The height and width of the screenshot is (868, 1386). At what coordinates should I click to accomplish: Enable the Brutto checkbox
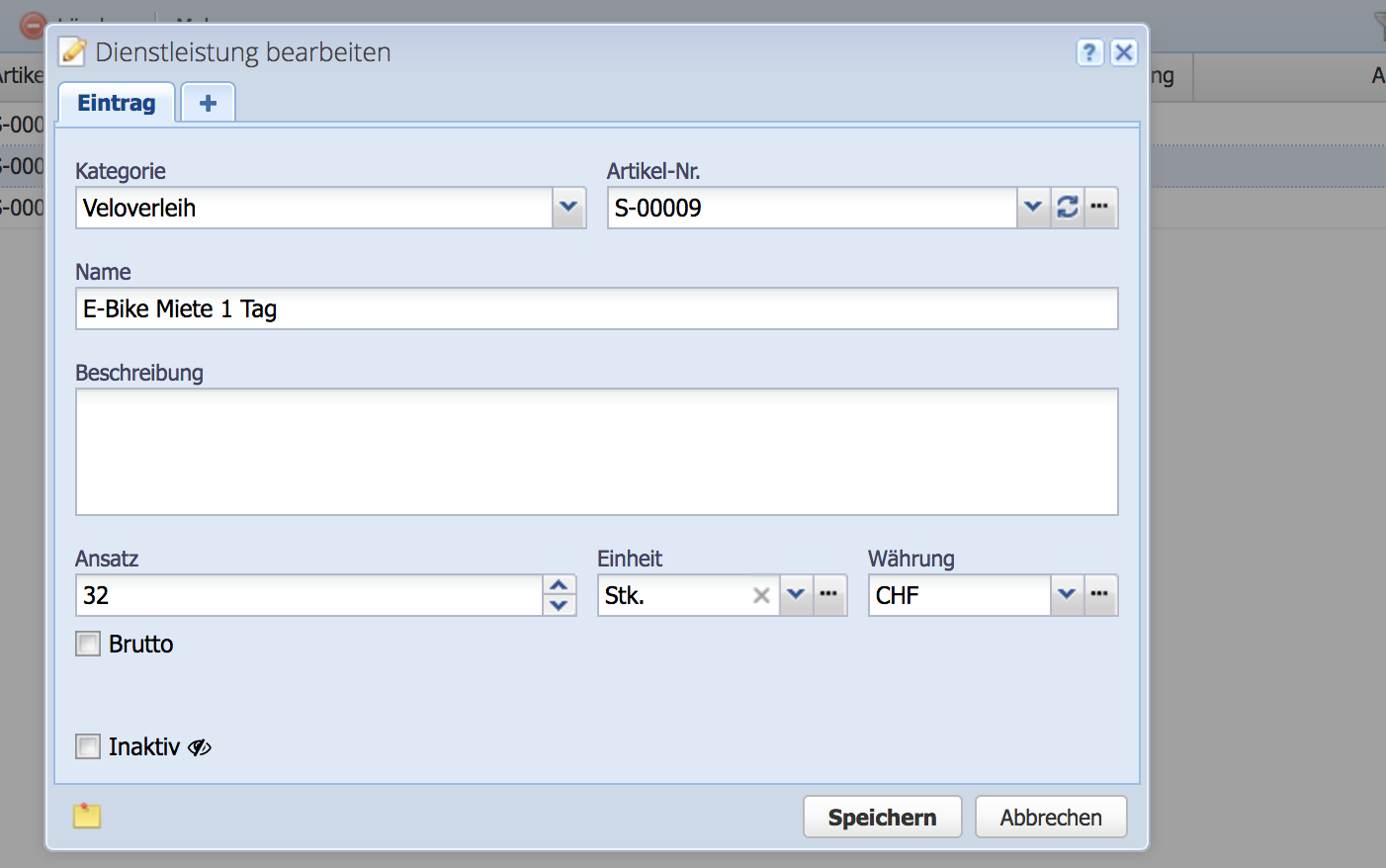click(87, 644)
